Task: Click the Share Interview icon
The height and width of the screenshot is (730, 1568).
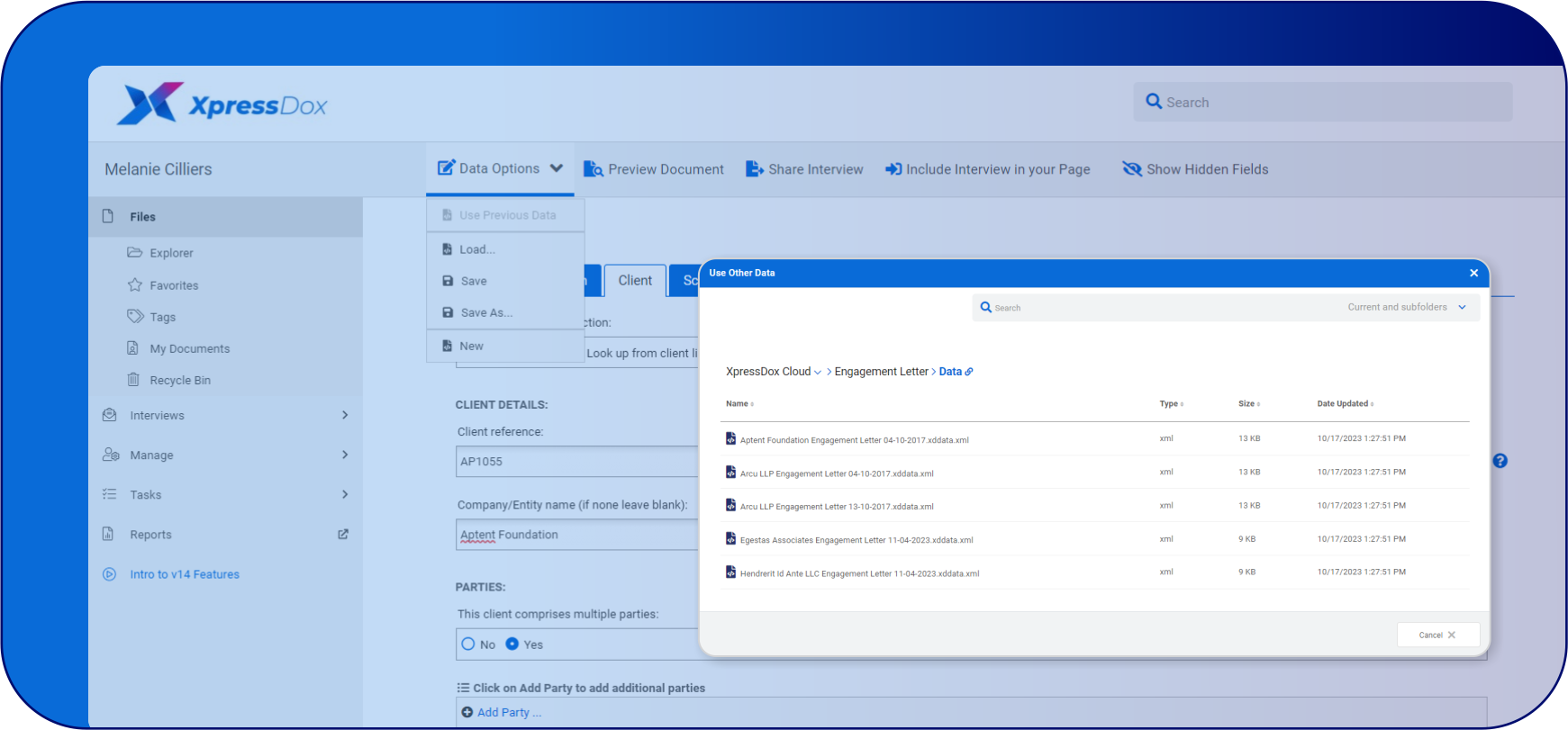Action: [x=755, y=168]
